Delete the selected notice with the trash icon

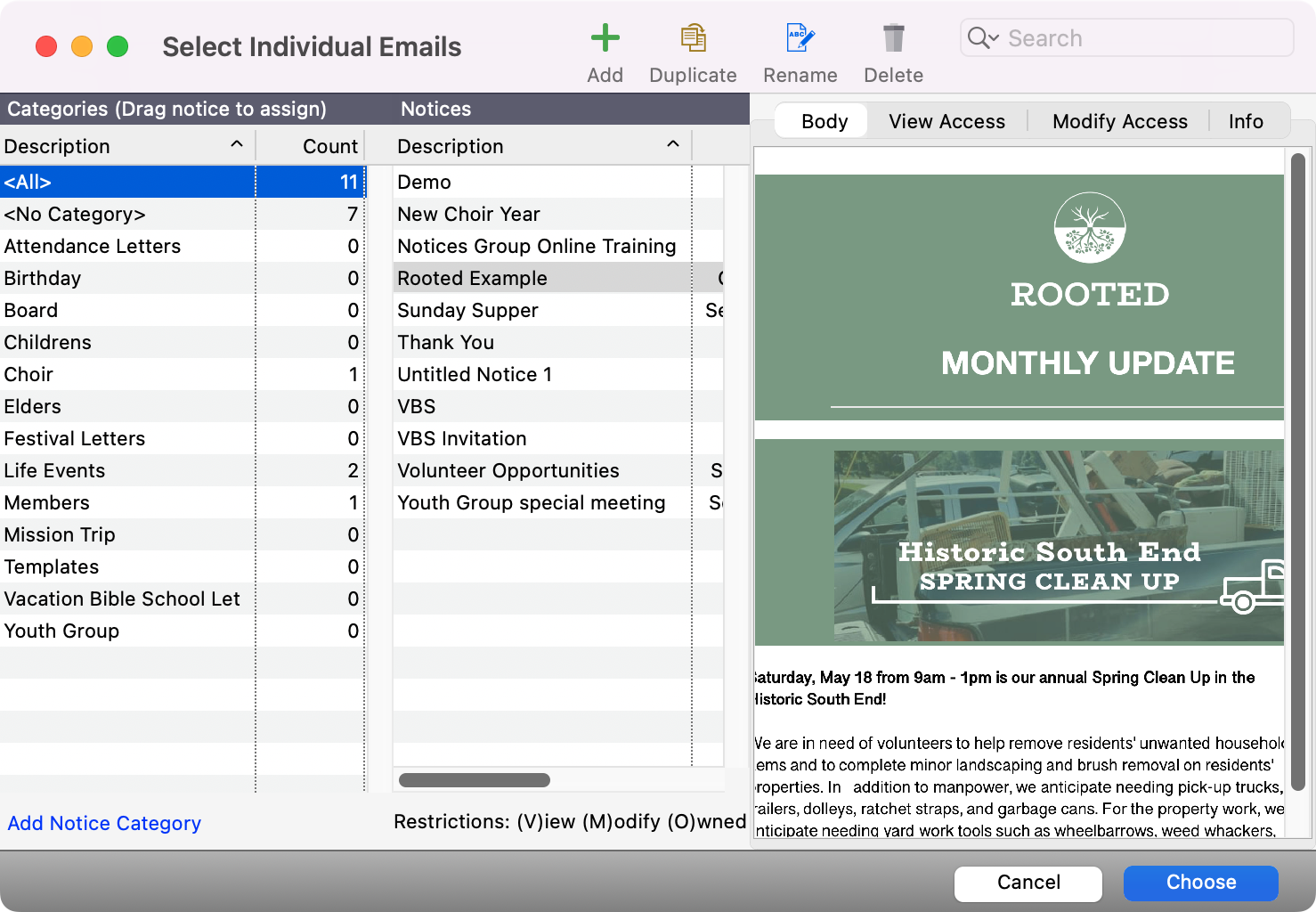tap(893, 38)
